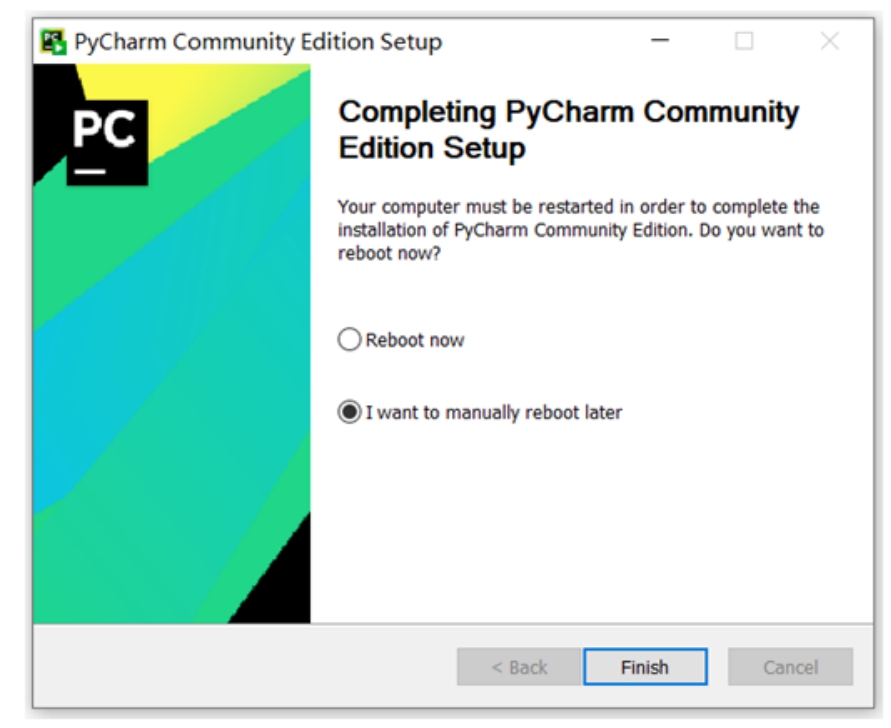Screen dimensions: 891x728
Task: Click the empty gray footer beside Back
Action: (x=244, y=667)
